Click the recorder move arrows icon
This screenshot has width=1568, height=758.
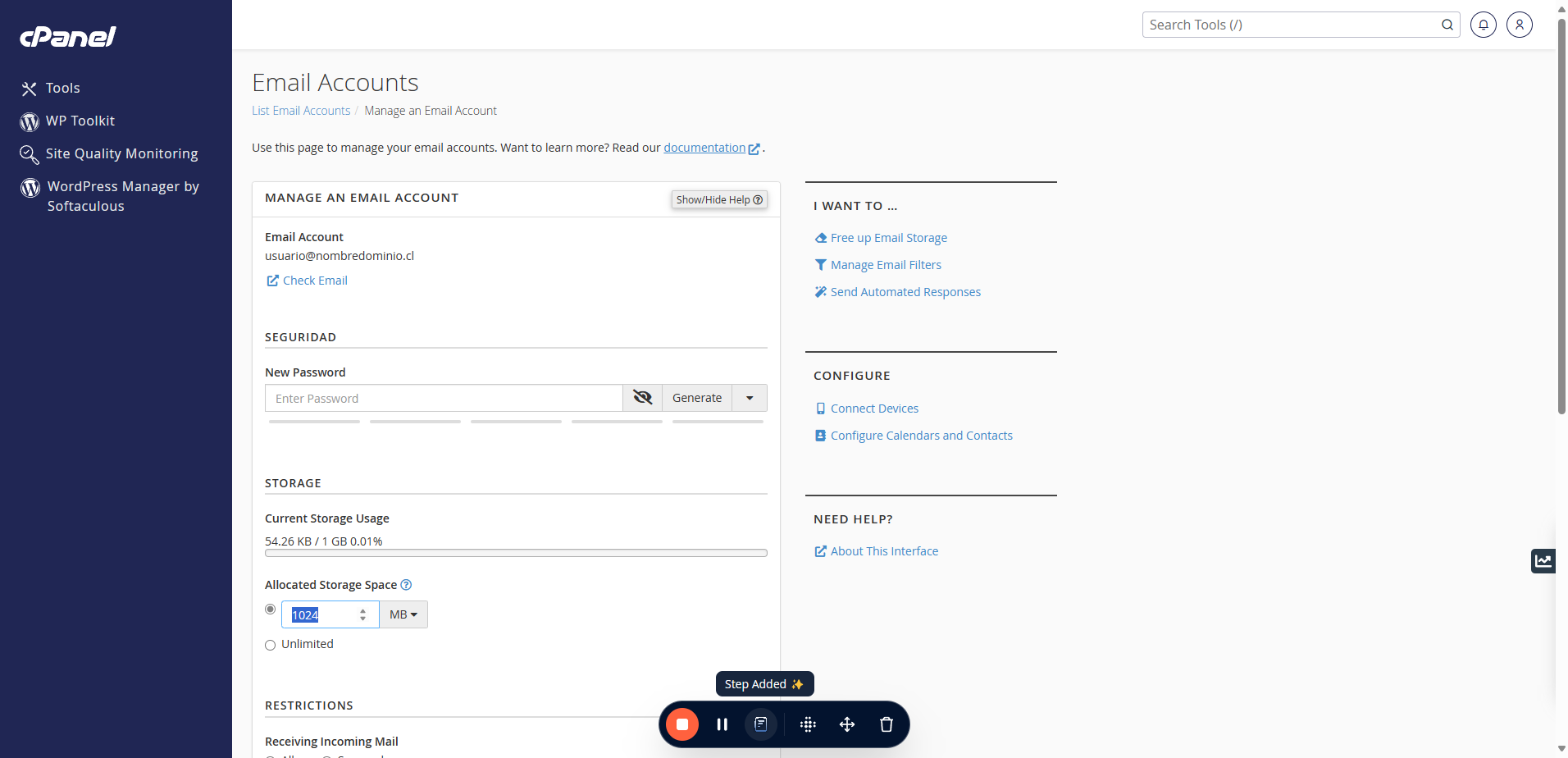(847, 724)
